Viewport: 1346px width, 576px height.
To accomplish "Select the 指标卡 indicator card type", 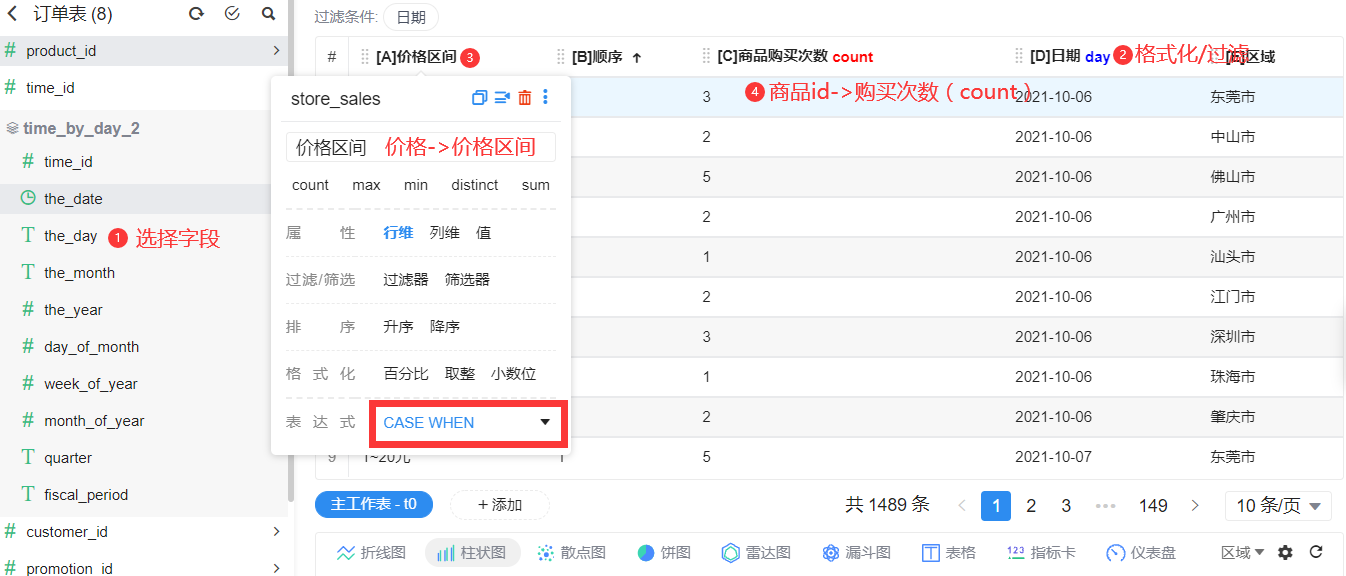I will click(1041, 552).
